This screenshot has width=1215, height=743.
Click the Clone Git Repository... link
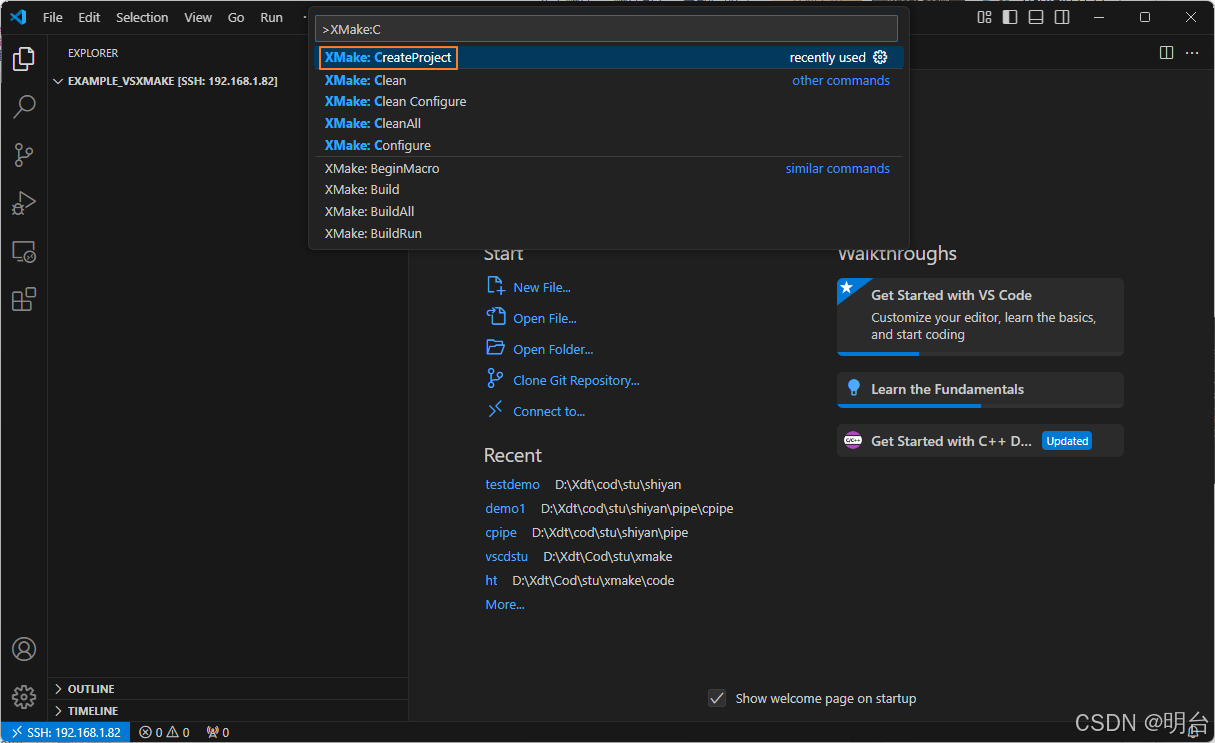tap(576, 380)
